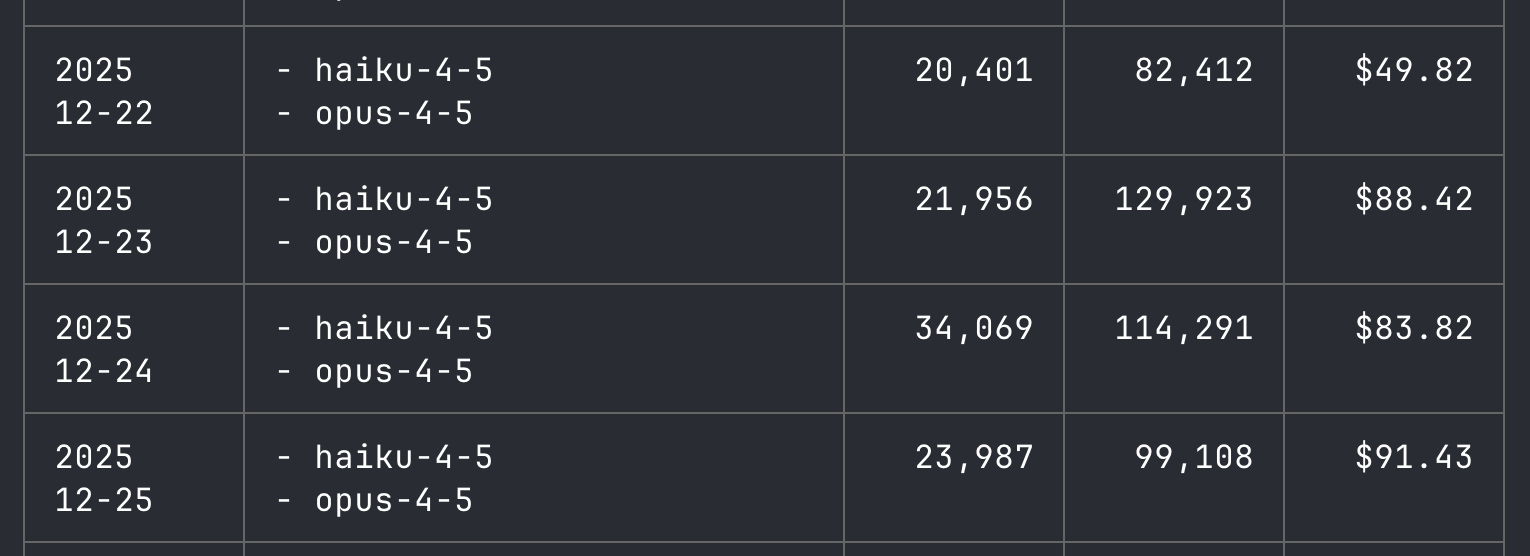Screen dimensions: 1530x556
Task: Select the 2025 12-23 date cell
Action: coord(104,220)
